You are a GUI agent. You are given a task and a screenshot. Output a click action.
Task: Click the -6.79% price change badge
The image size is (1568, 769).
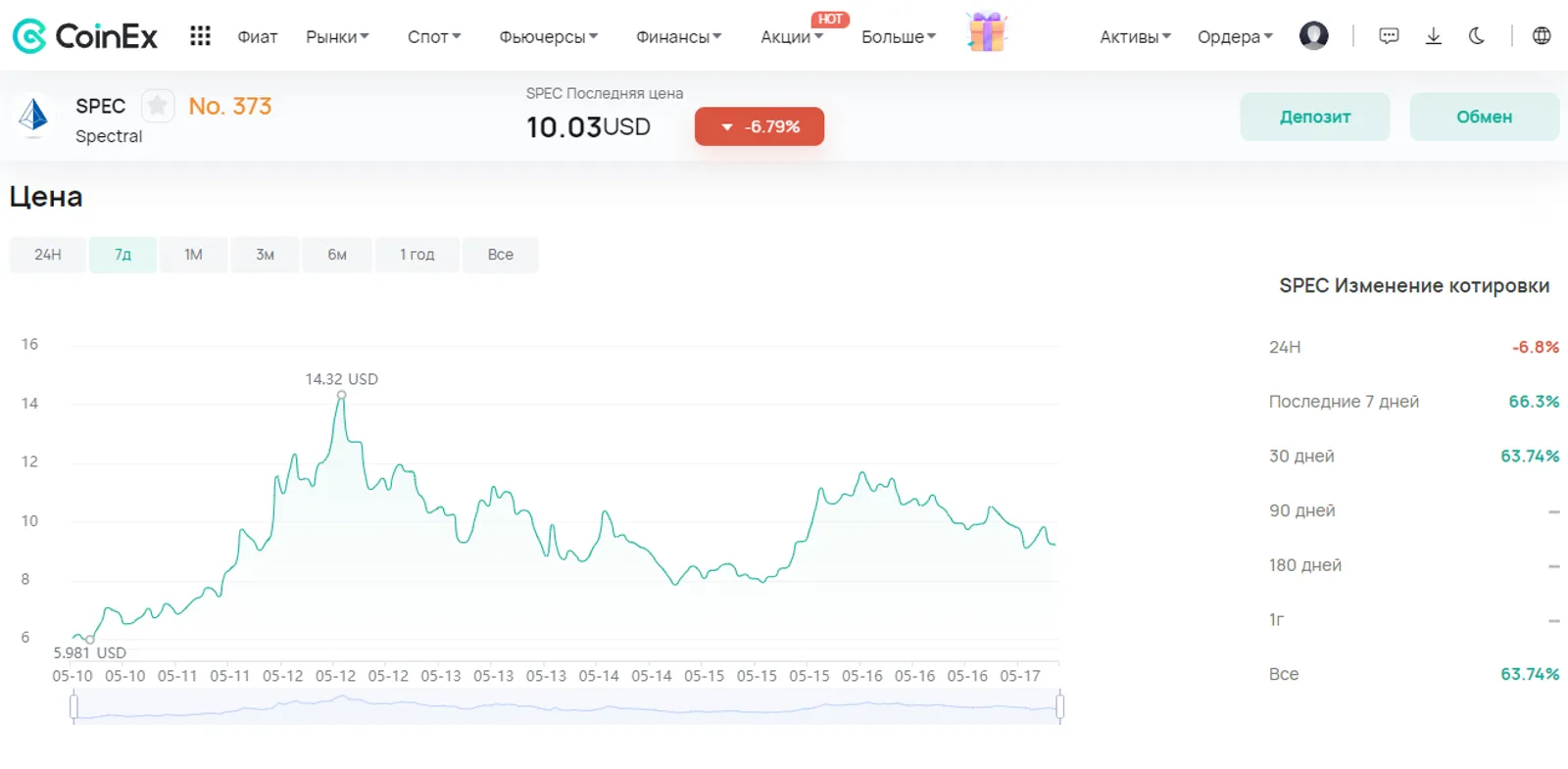click(x=759, y=126)
